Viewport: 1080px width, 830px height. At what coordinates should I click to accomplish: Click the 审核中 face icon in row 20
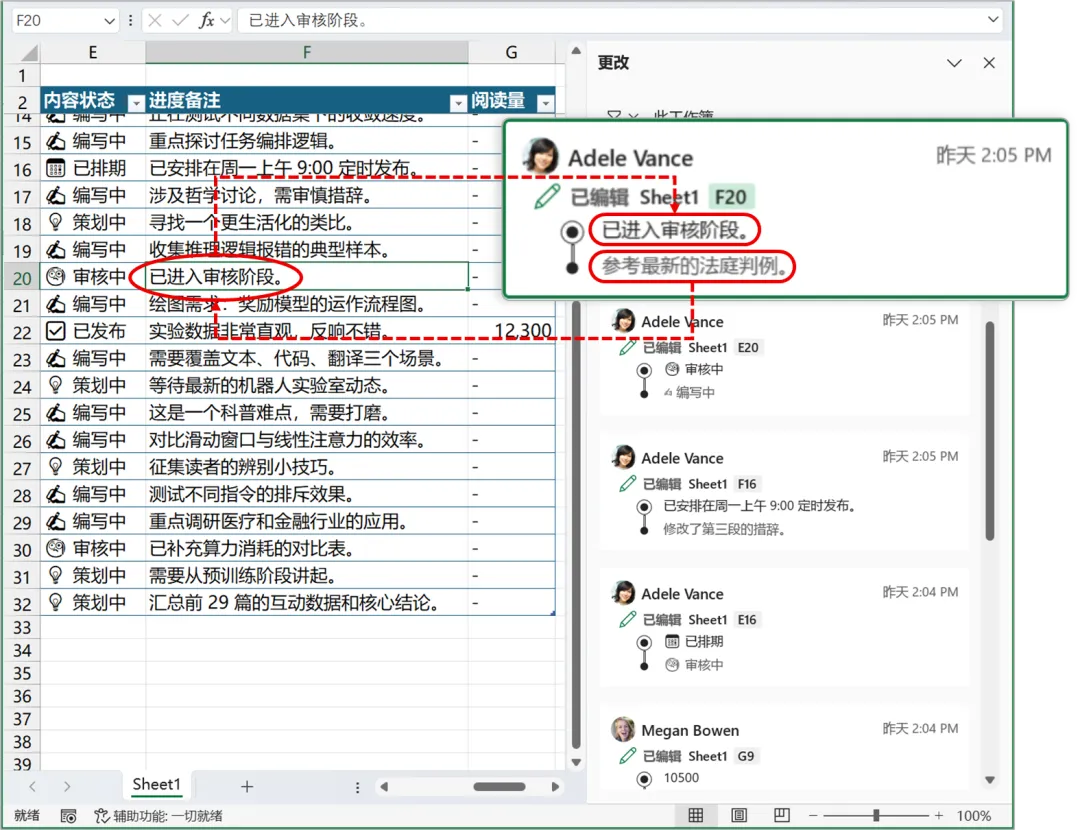[56, 276]
